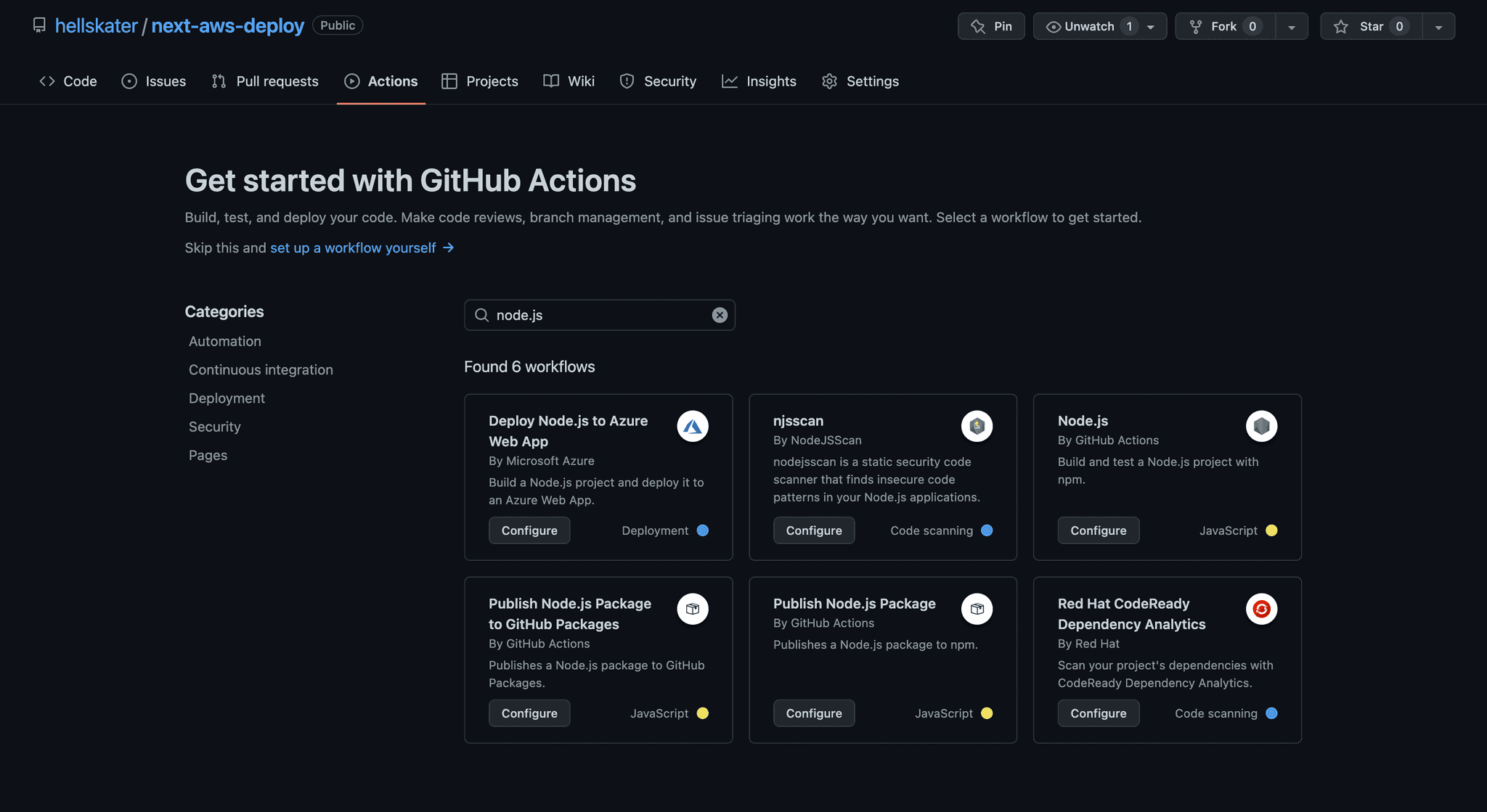
Task: Pin the repository
Action: (x=990, y=26)
